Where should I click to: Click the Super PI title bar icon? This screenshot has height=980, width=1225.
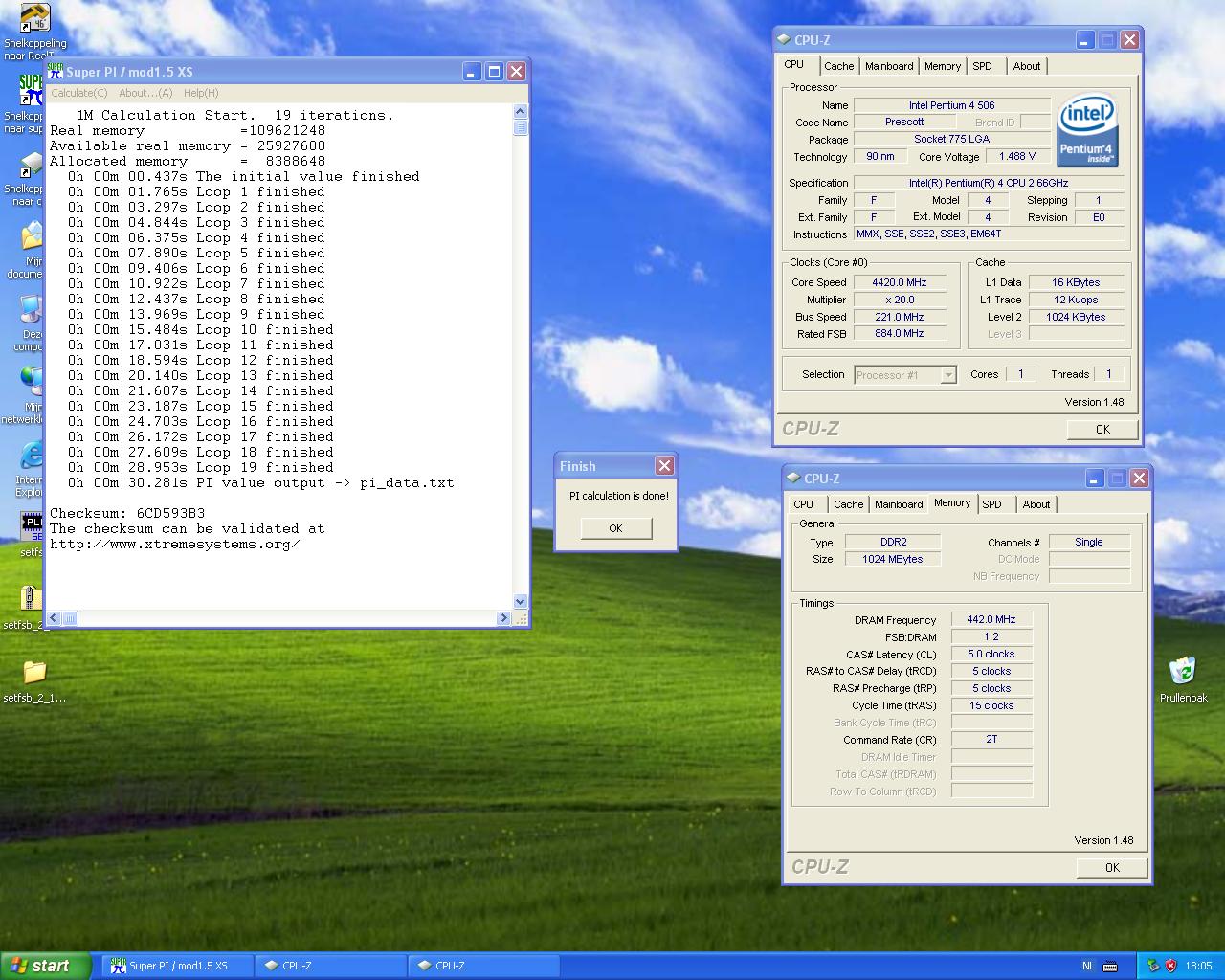56,71
